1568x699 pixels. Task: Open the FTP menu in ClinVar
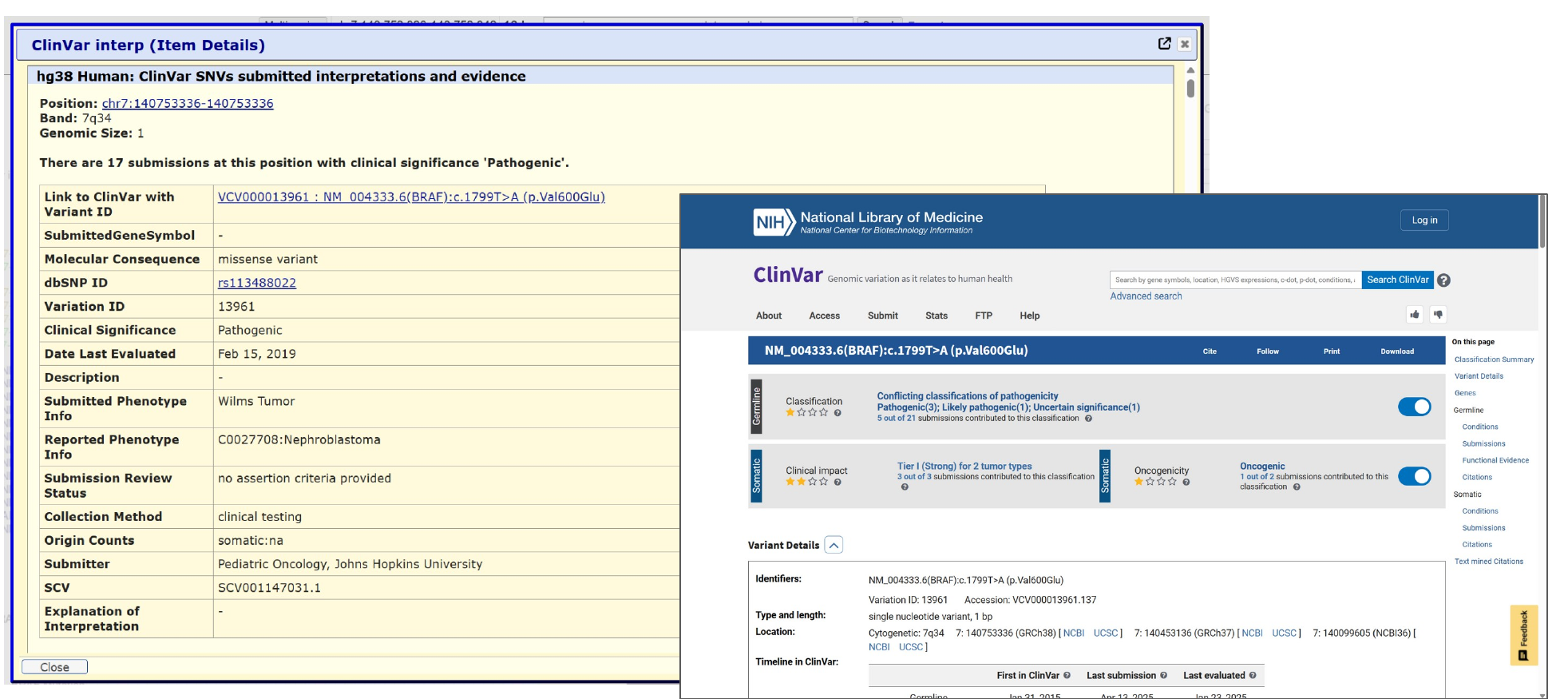pyautogui.click(x=984, y=316)
